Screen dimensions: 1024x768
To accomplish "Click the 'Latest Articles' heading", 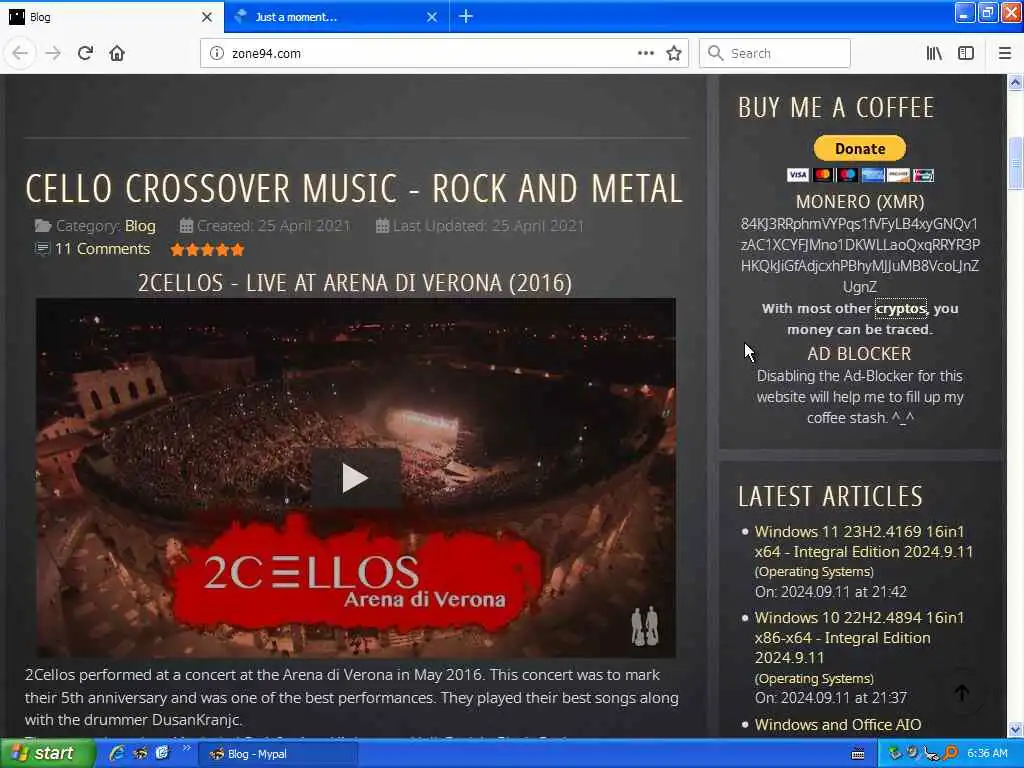I will pos(830,496).
